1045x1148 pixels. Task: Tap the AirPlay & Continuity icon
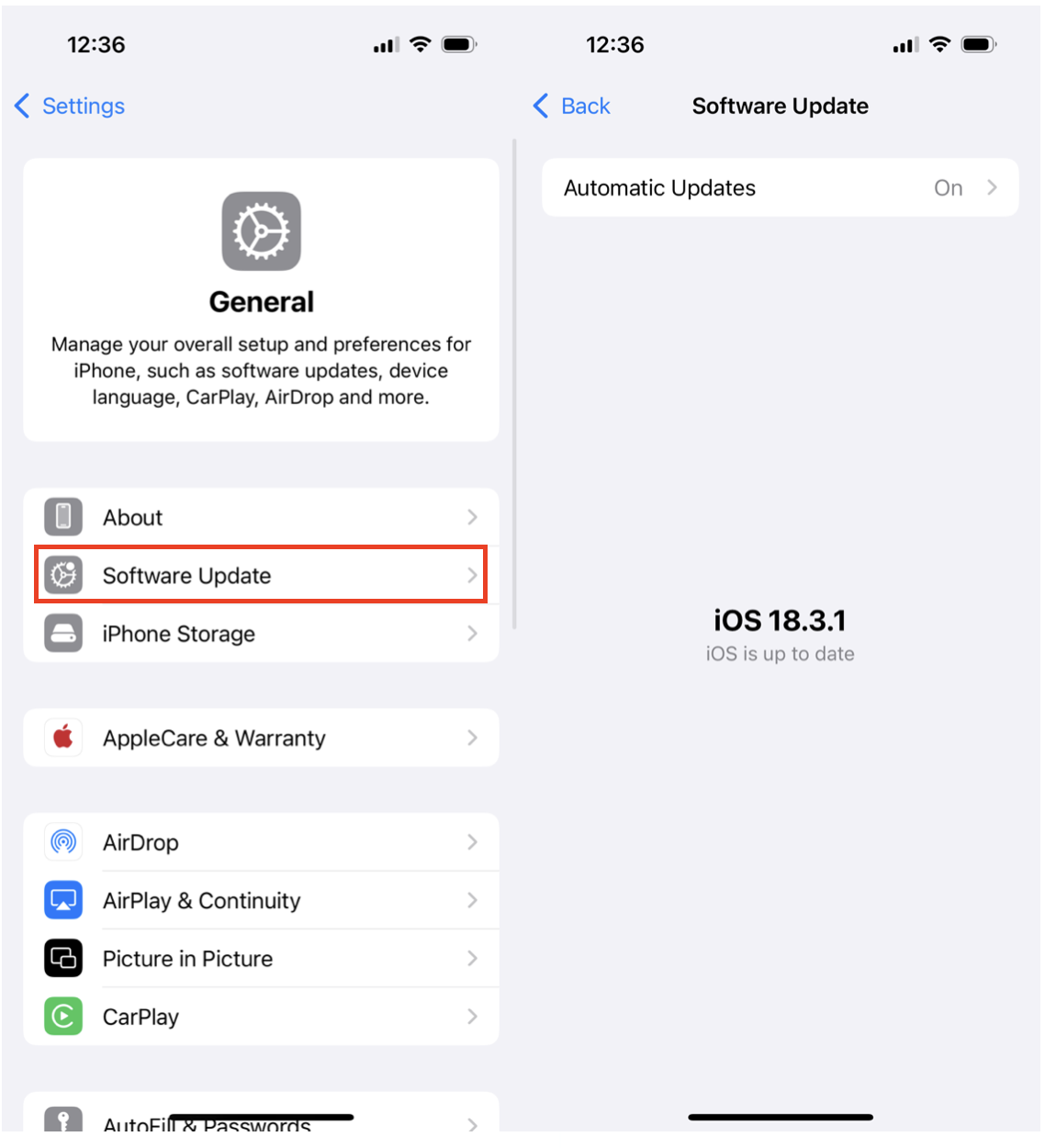[x=63, y=900]
